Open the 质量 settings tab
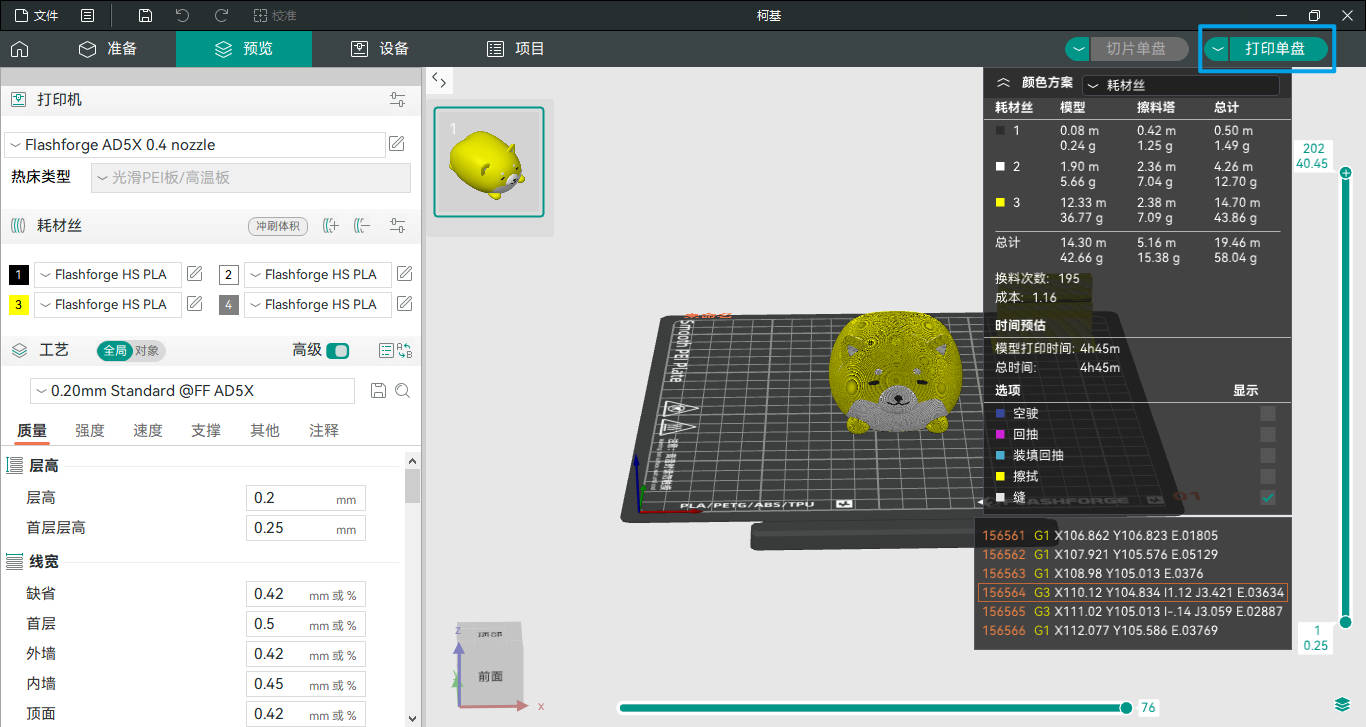 (32, 431)
